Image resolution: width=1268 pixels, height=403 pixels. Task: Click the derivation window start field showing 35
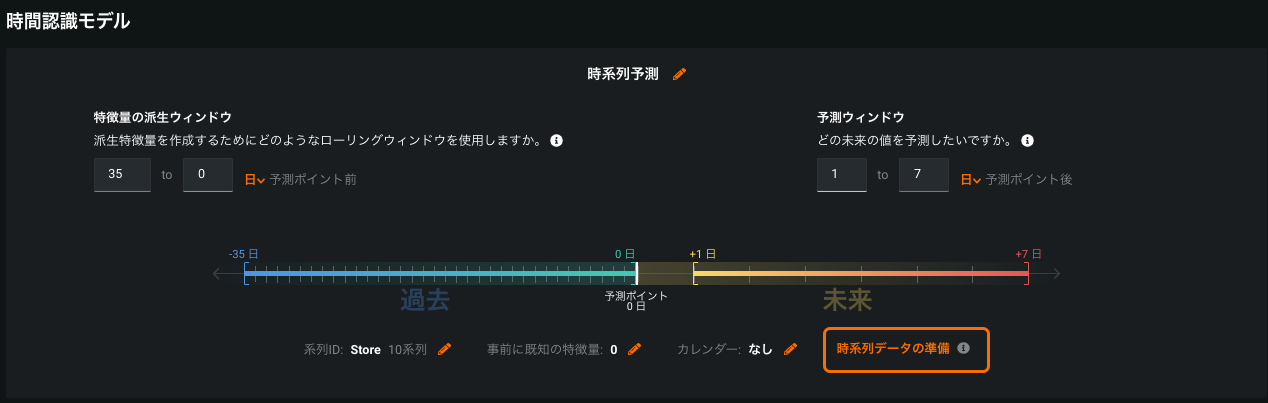click(122, 174)
